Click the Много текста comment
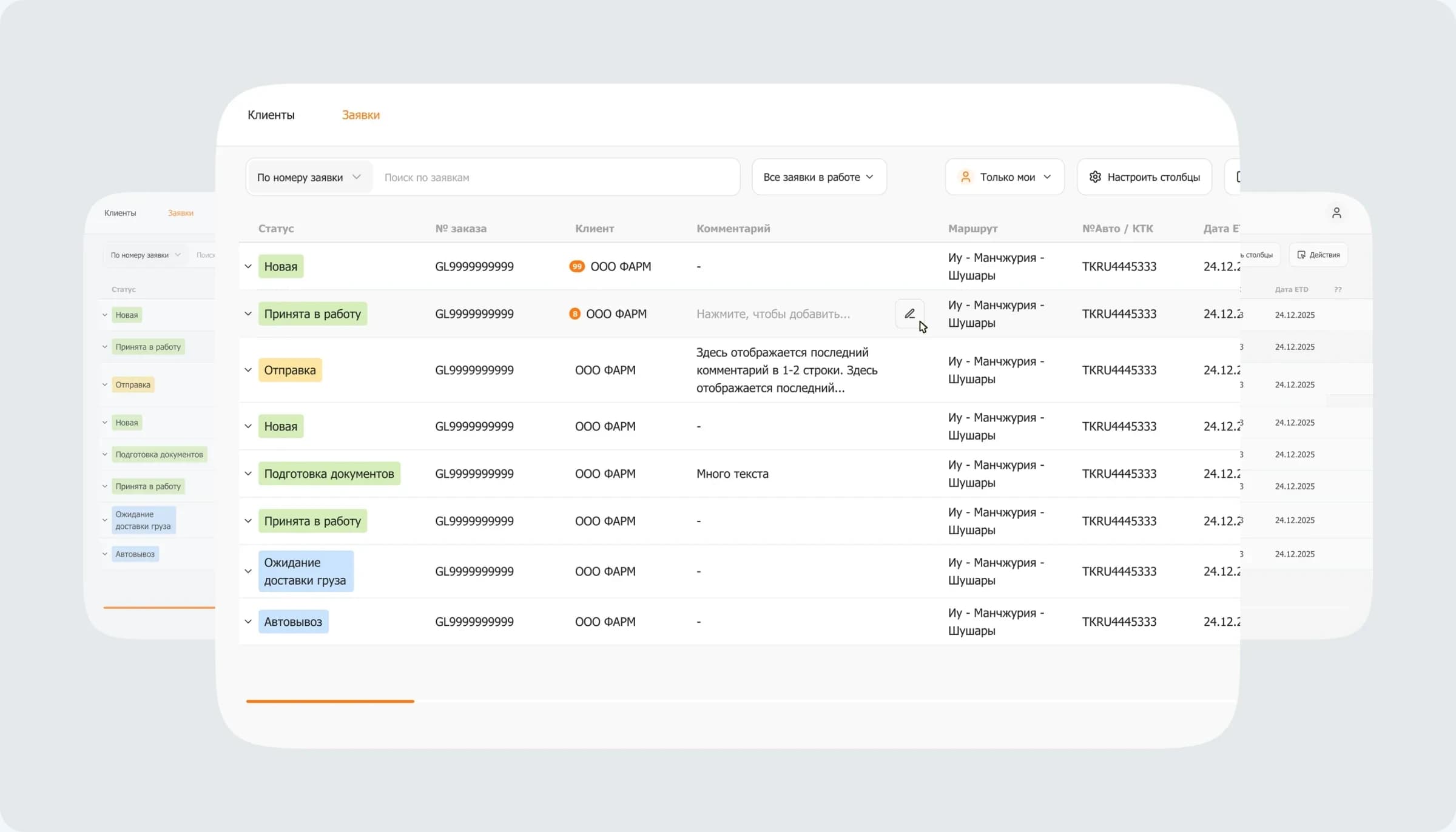Viewport: 1456px width, 832px height. point(732,474)
